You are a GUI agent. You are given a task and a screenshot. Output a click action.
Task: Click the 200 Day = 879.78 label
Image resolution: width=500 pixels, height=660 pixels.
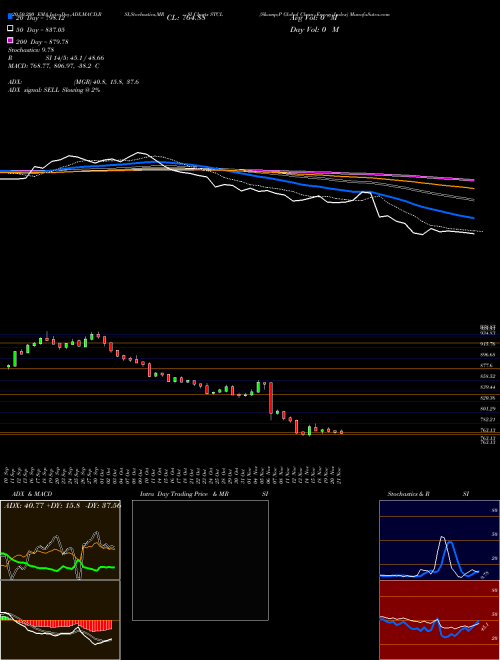(x=42, y=42)
